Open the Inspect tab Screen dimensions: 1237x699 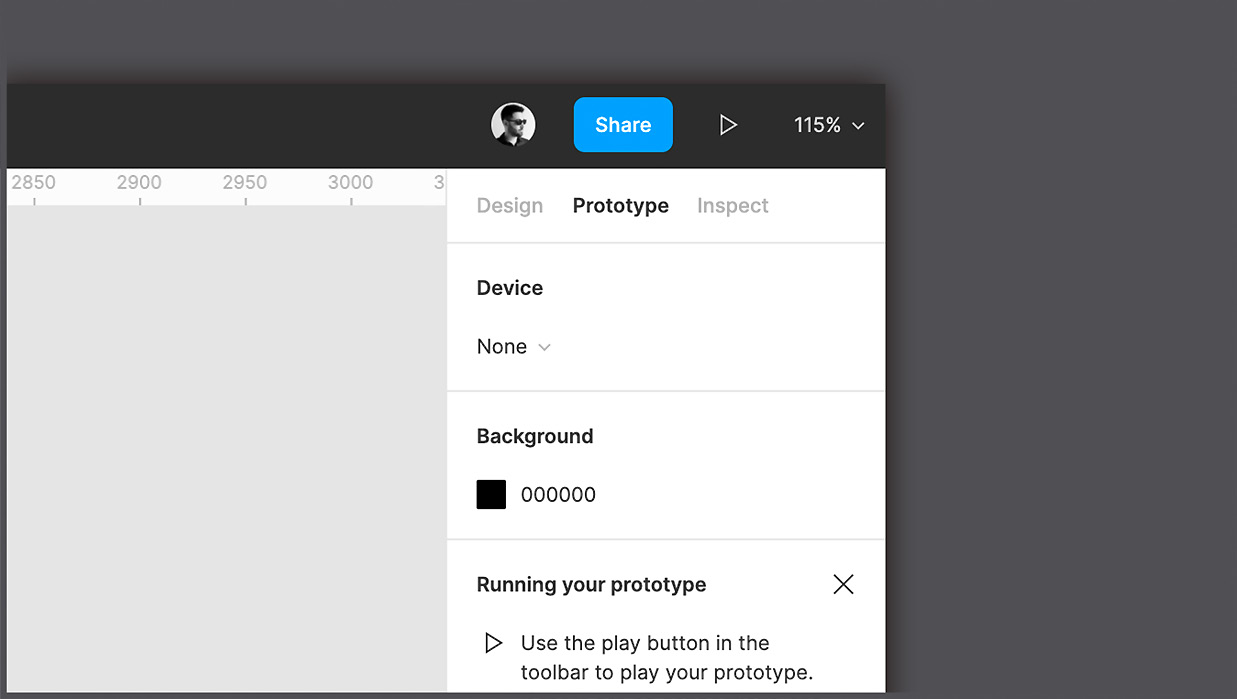tap(732, 205)
